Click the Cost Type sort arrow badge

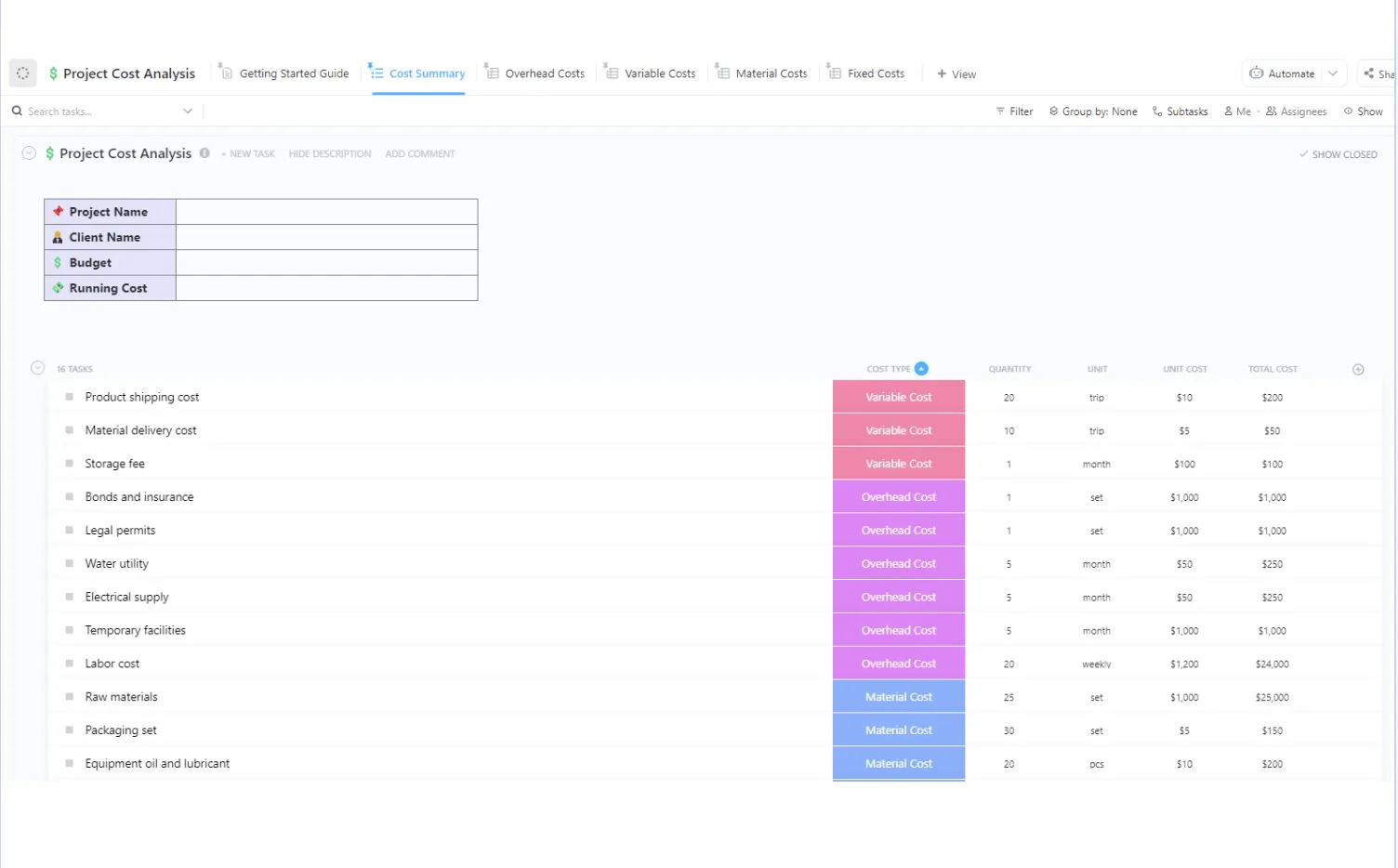pyautogui.click(x=921, y=368)
